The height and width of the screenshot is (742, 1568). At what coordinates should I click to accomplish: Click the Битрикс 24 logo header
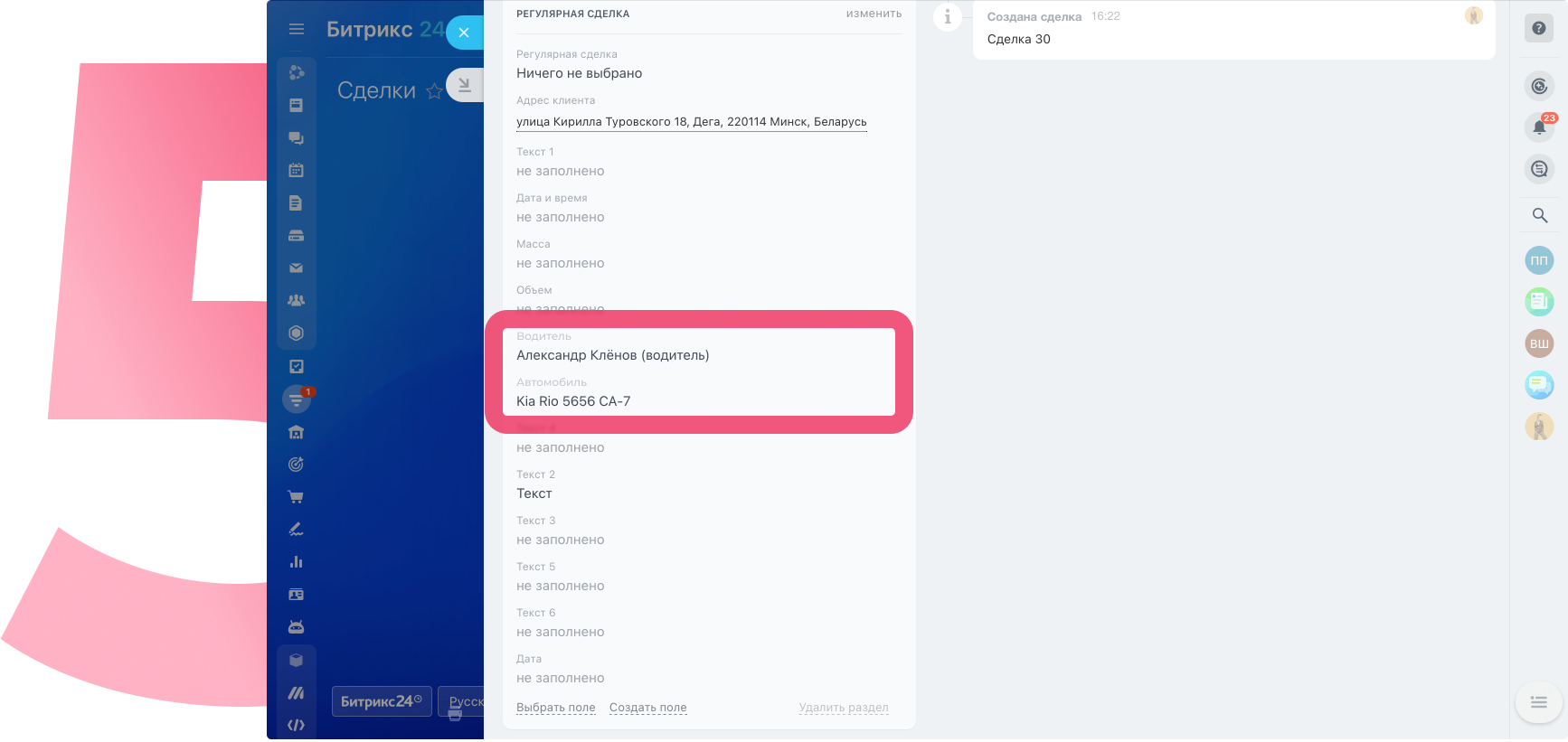[x=385, y=30]
